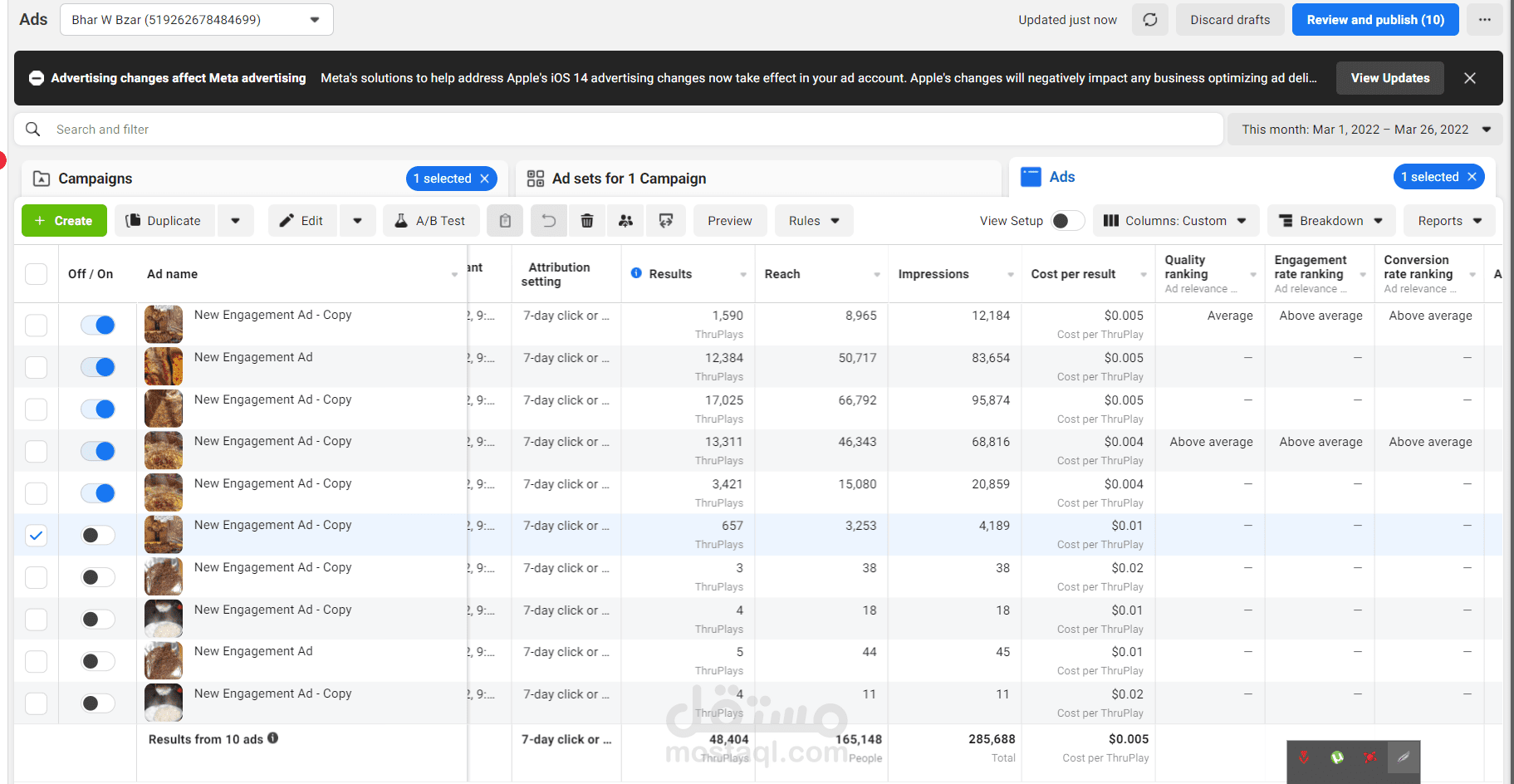
Task: Open the Ad sets for 1 Campaign tab
Action: coord(629,179)
